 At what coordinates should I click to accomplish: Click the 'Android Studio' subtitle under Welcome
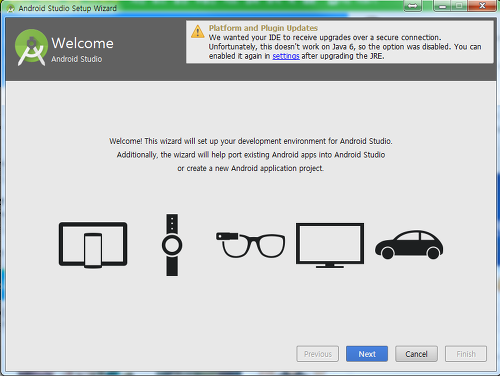(77, 59)
